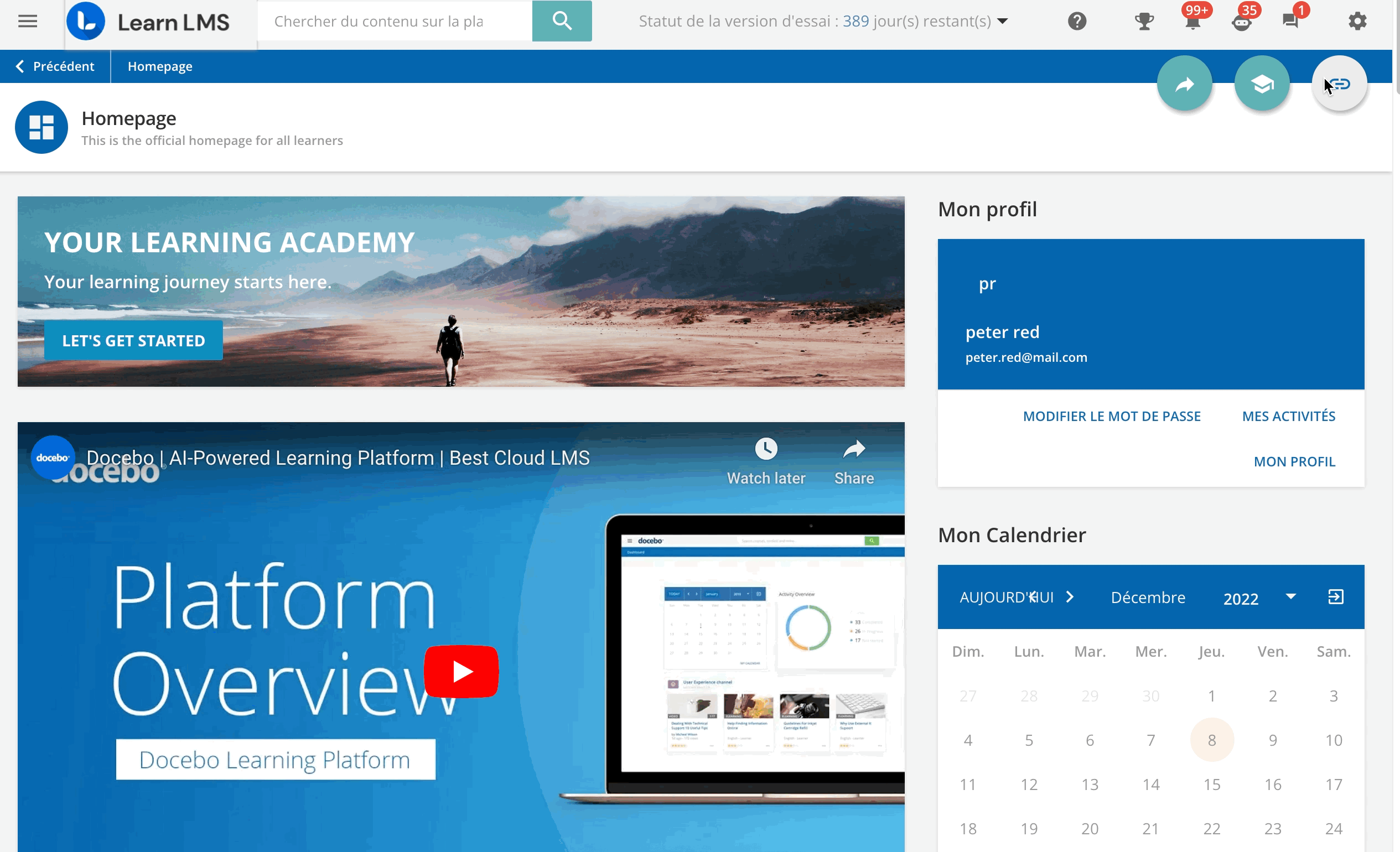Click the peter red profile name
The width and height of the screenshot is (1400, 852).
1002,332
